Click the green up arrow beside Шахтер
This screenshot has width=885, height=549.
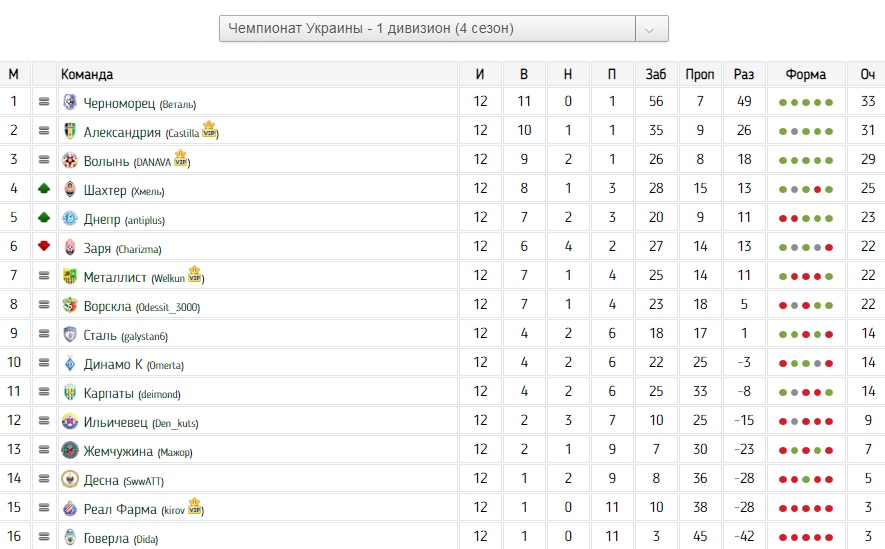point(44,190)
